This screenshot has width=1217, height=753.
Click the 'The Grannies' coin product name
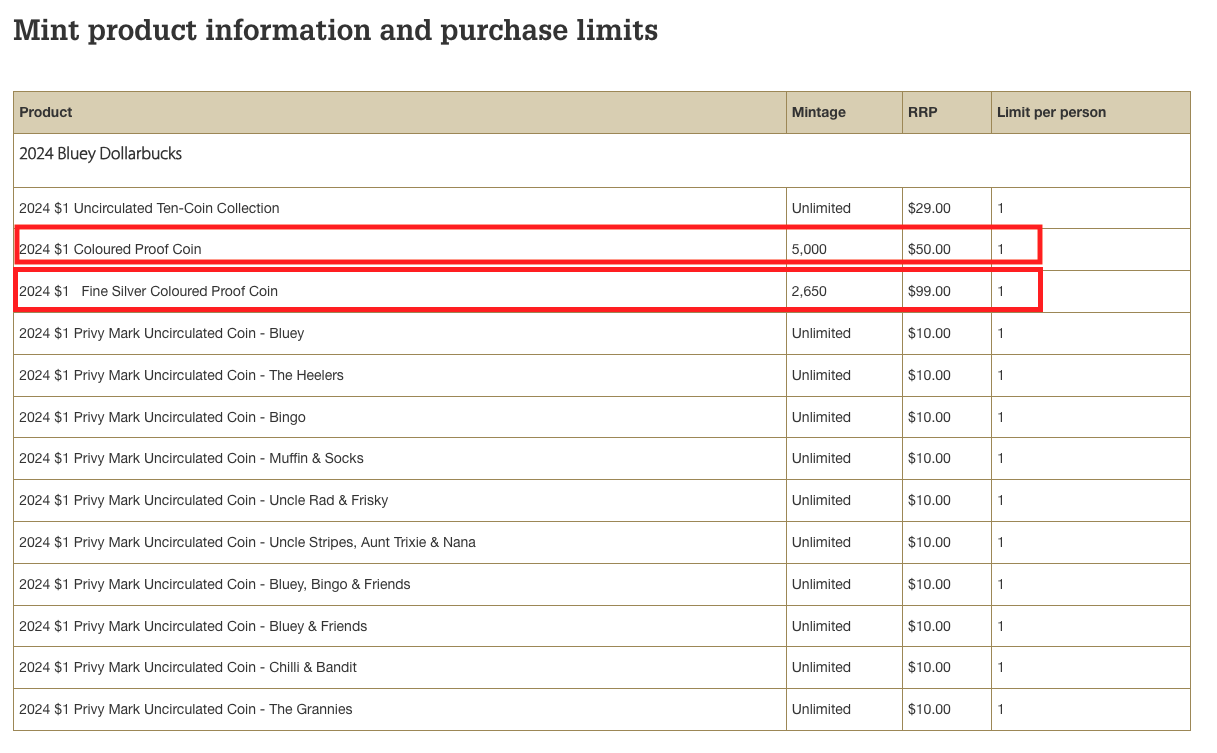point(185,709)
